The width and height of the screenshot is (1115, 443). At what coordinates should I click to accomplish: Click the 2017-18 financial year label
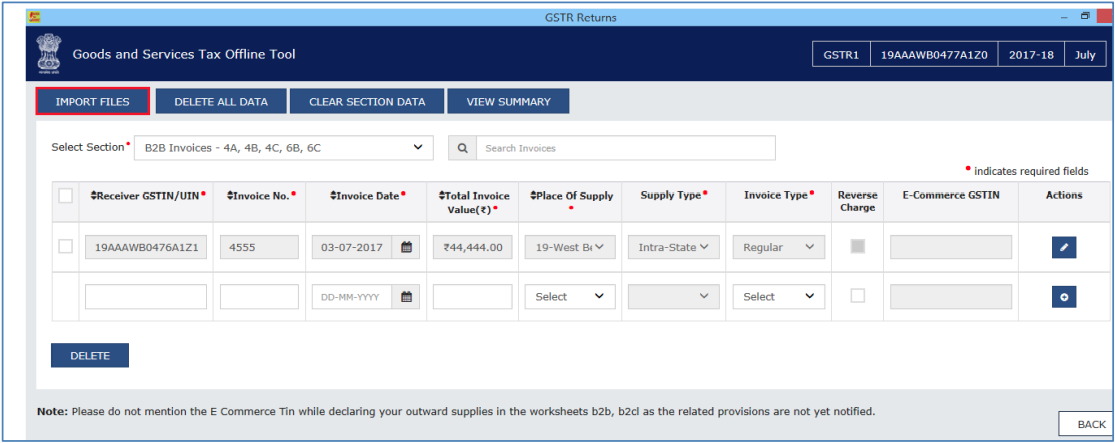(x=1031, y=55)
